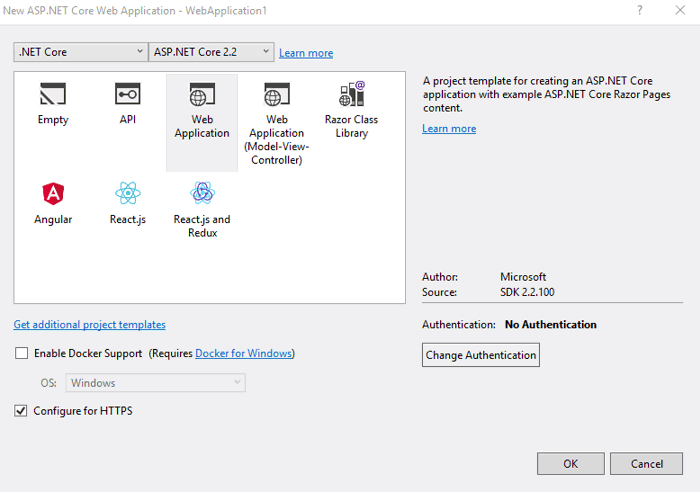
Task: Select the Empty project template icon
Action: (x=53, y=96)
